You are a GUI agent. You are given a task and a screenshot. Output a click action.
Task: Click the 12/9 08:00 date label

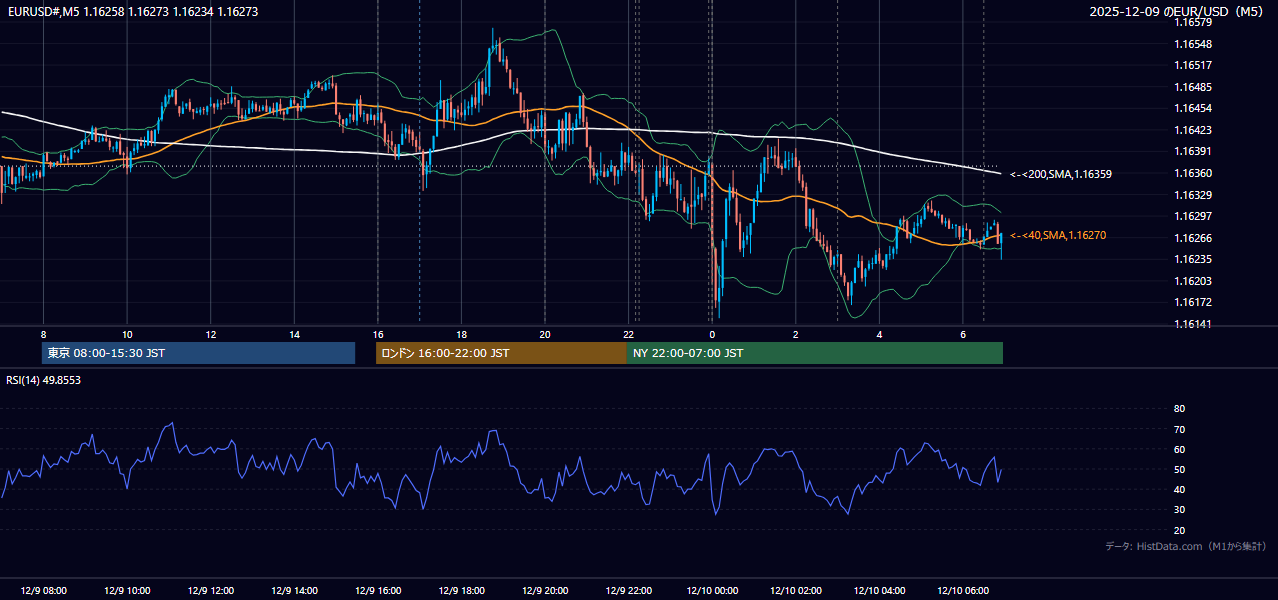43,591
